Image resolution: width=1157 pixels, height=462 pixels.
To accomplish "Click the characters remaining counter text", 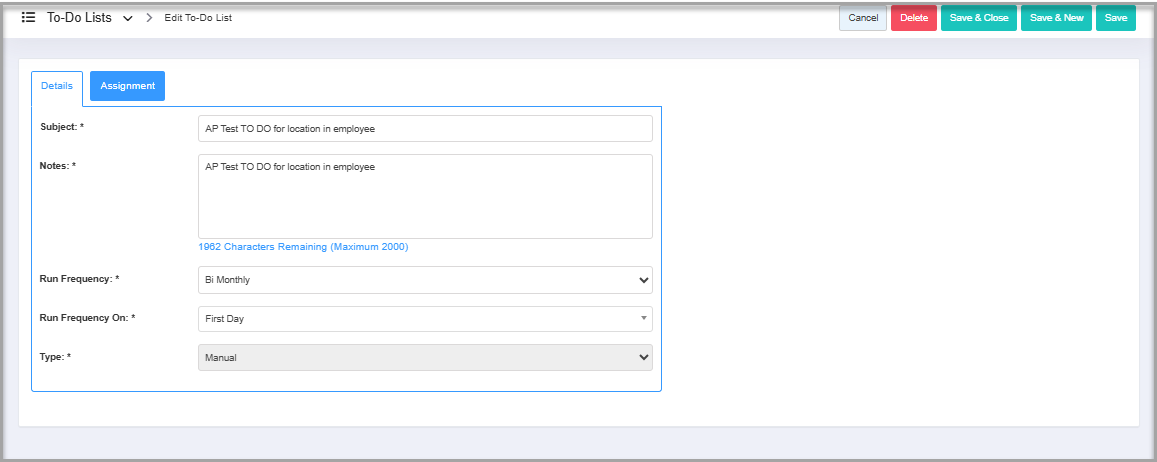I will pos(303,247).
